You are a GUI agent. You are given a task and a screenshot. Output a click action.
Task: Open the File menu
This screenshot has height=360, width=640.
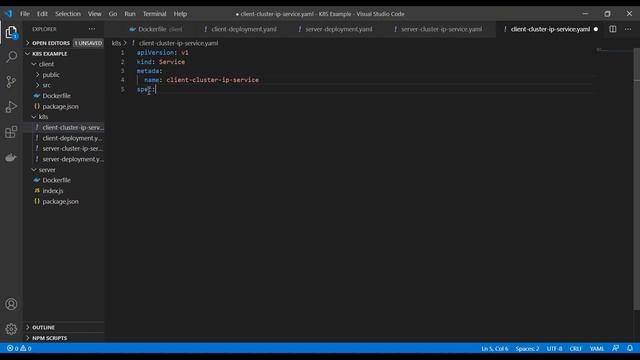(x=25, y=13)
